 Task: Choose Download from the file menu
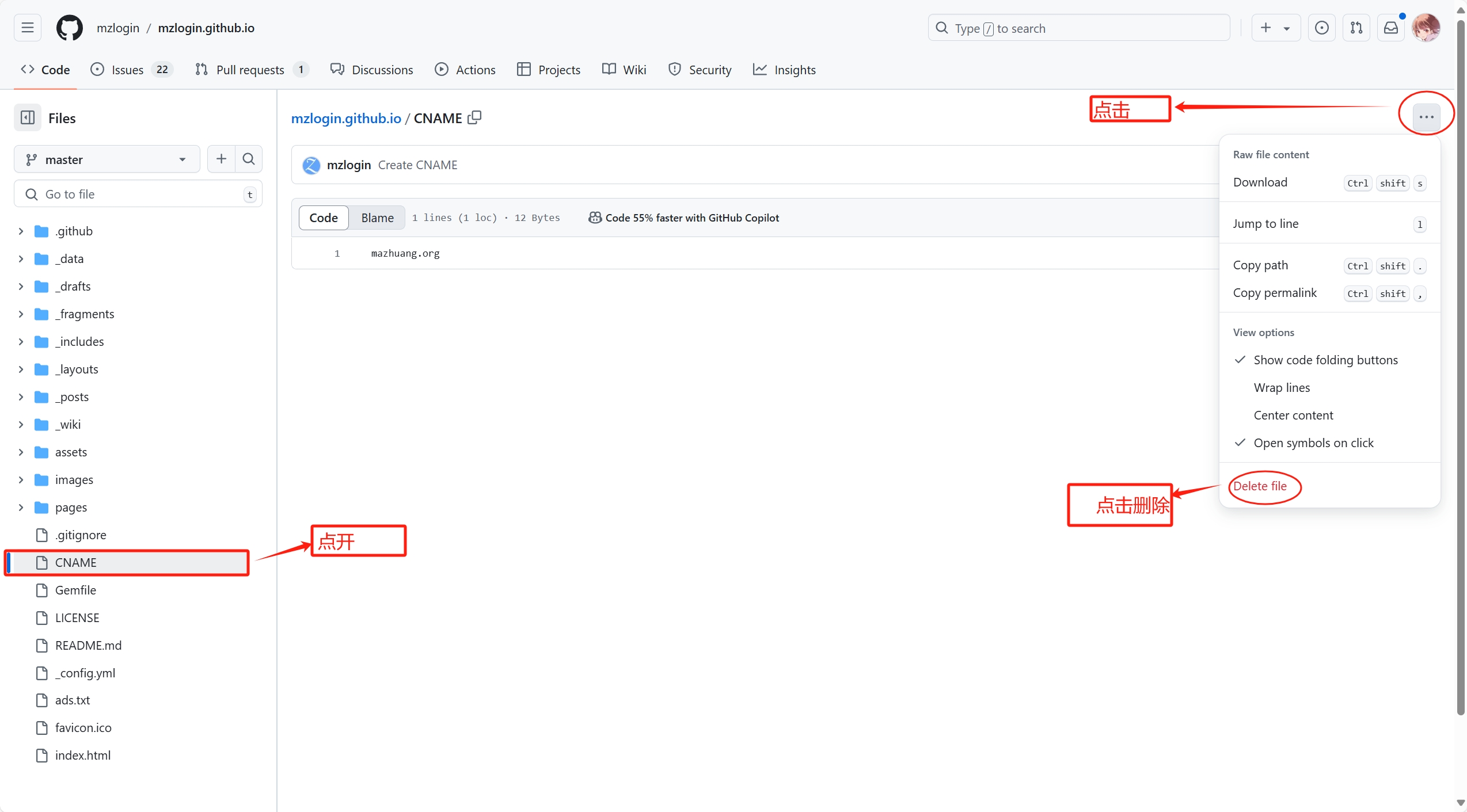pyautogui.click(x=1330, y=182)
